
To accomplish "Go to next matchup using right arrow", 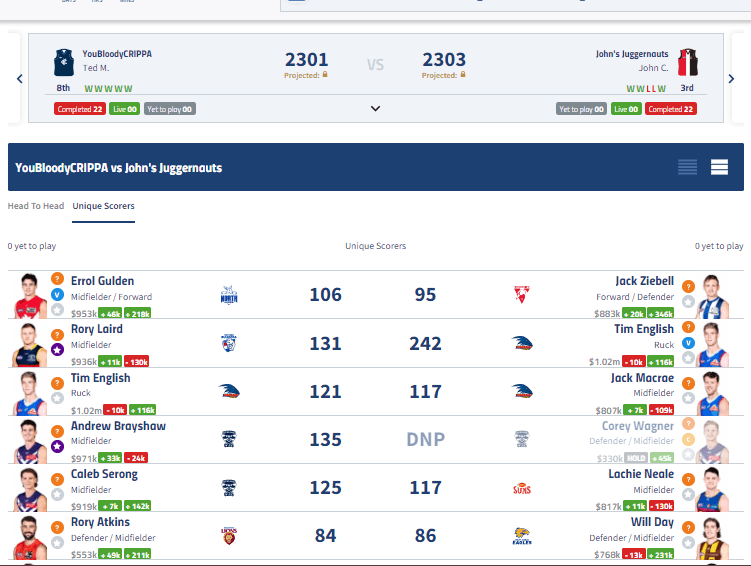I will click(733, 78).
